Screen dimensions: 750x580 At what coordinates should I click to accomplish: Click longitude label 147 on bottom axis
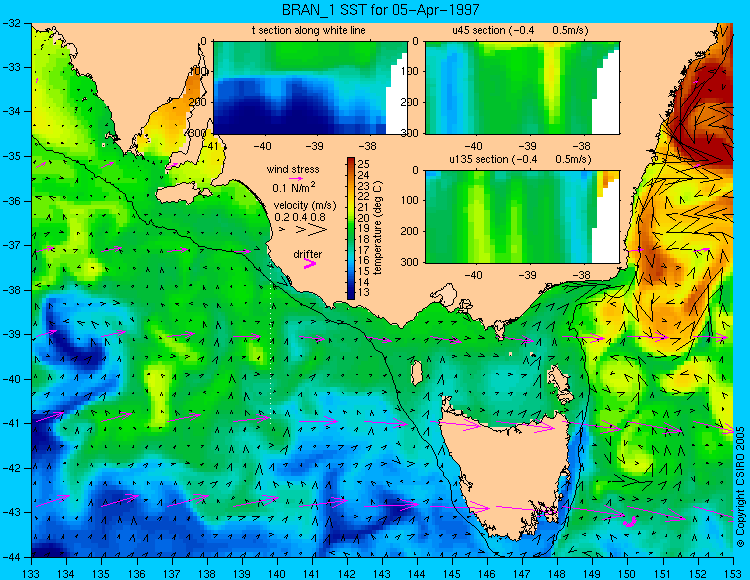[522, 574]
